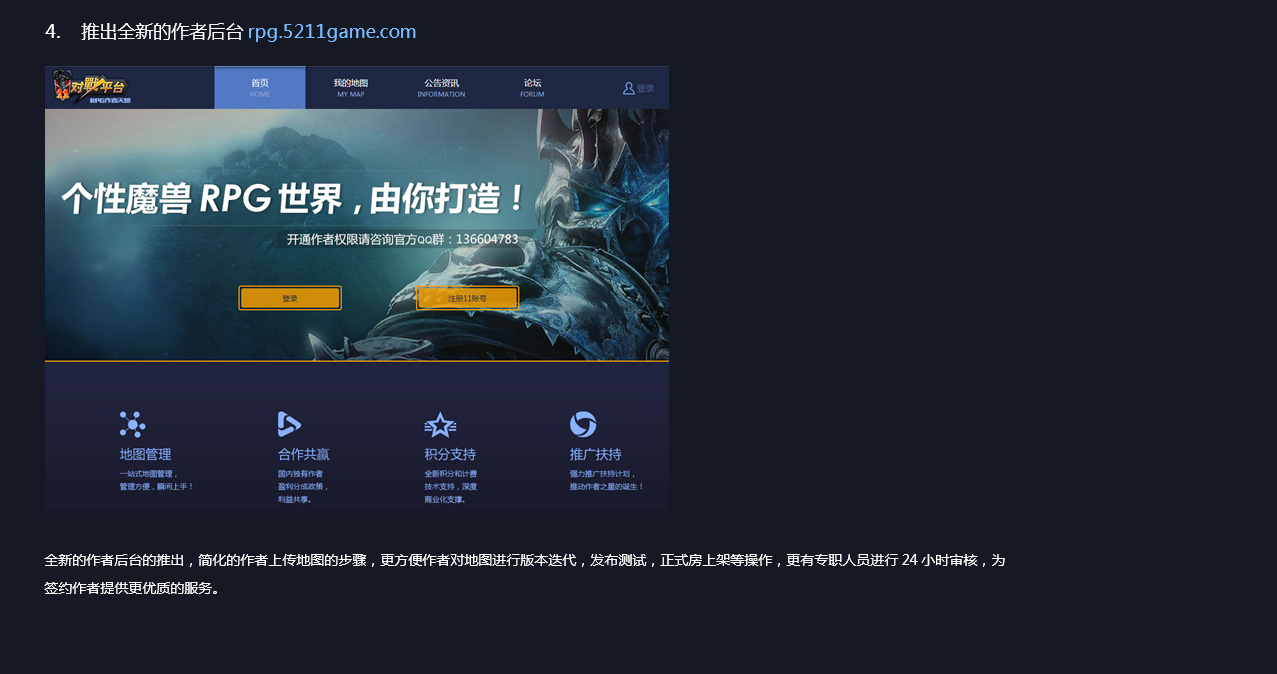This screenshot has height=674, width=1277.
Task: Open the 我的地图 MY MAP tab
Action: coord(351,88)
